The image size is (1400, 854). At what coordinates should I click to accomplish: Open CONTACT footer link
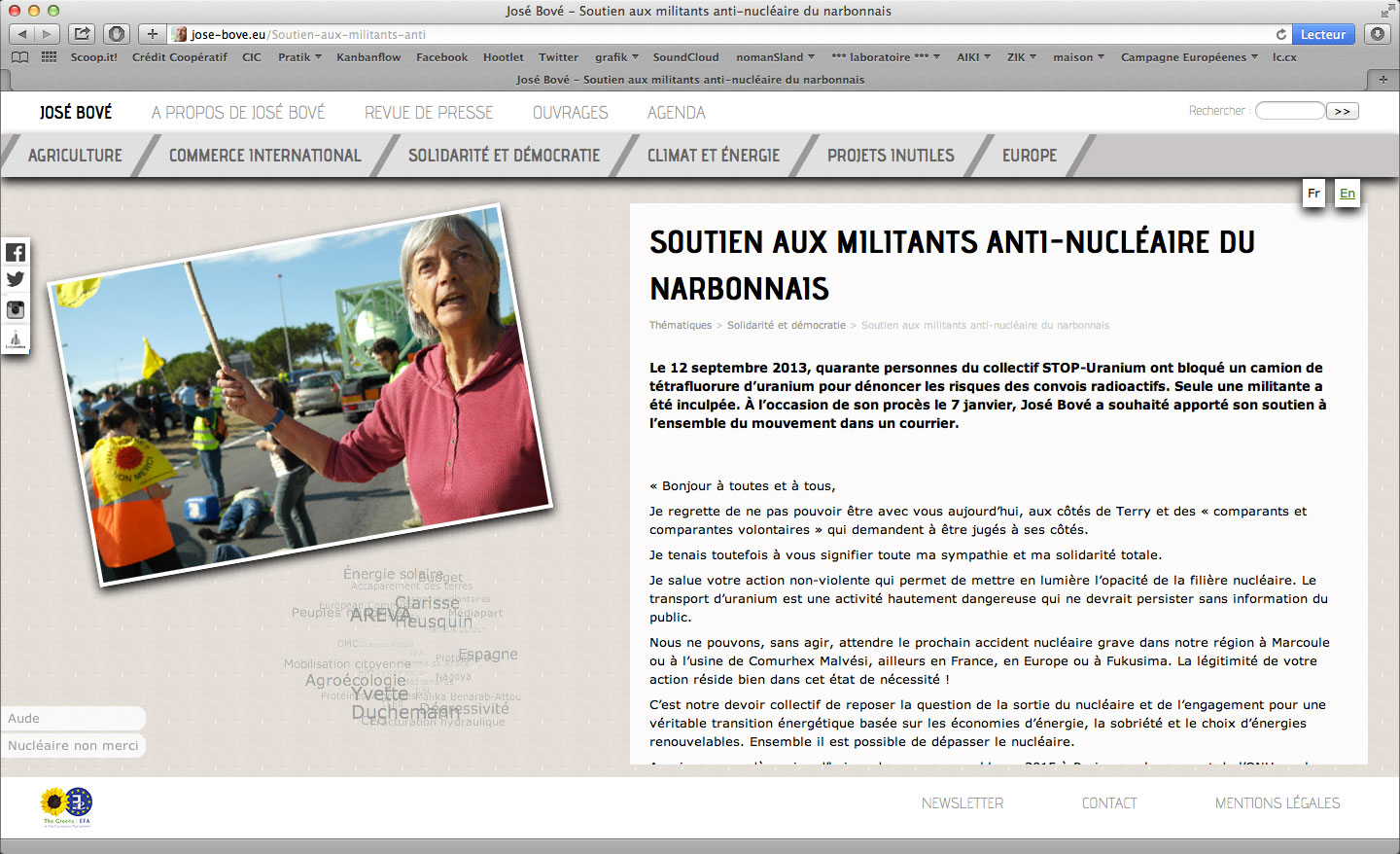[1109, 803]
